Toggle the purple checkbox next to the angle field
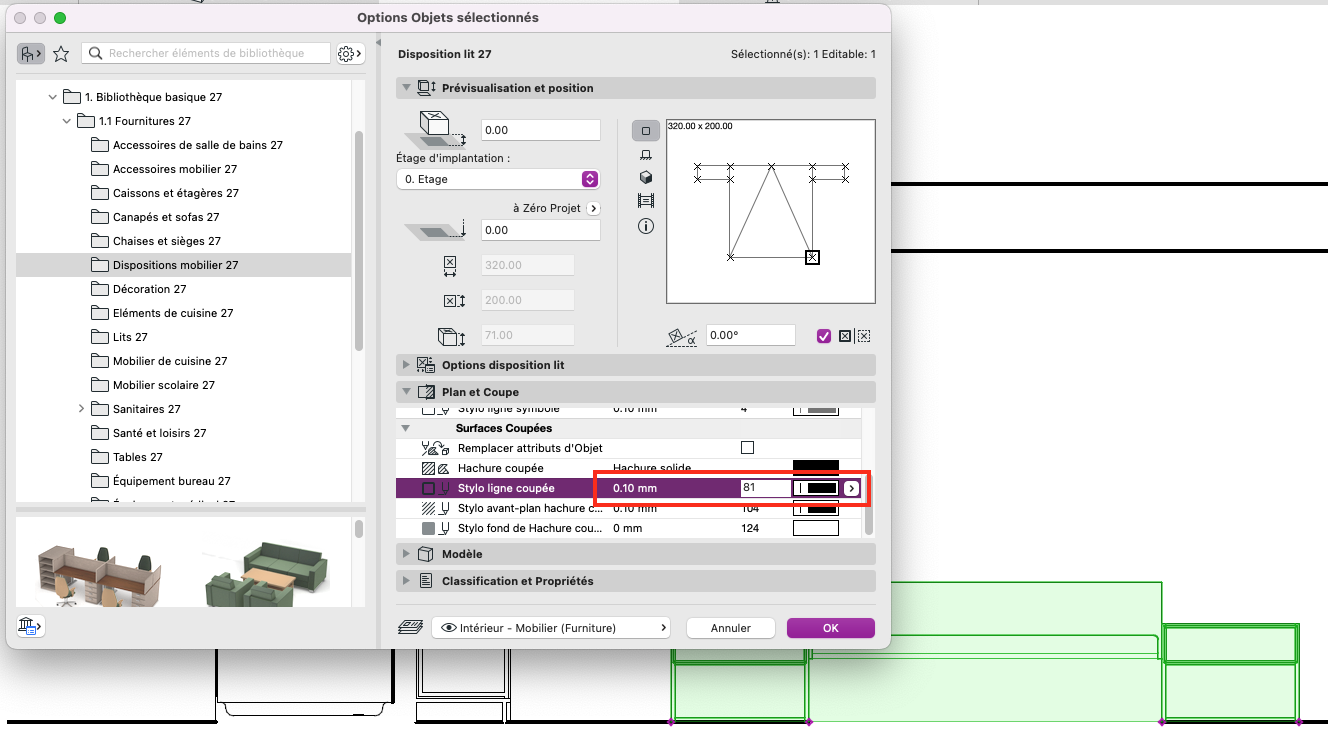 point(824,336)
